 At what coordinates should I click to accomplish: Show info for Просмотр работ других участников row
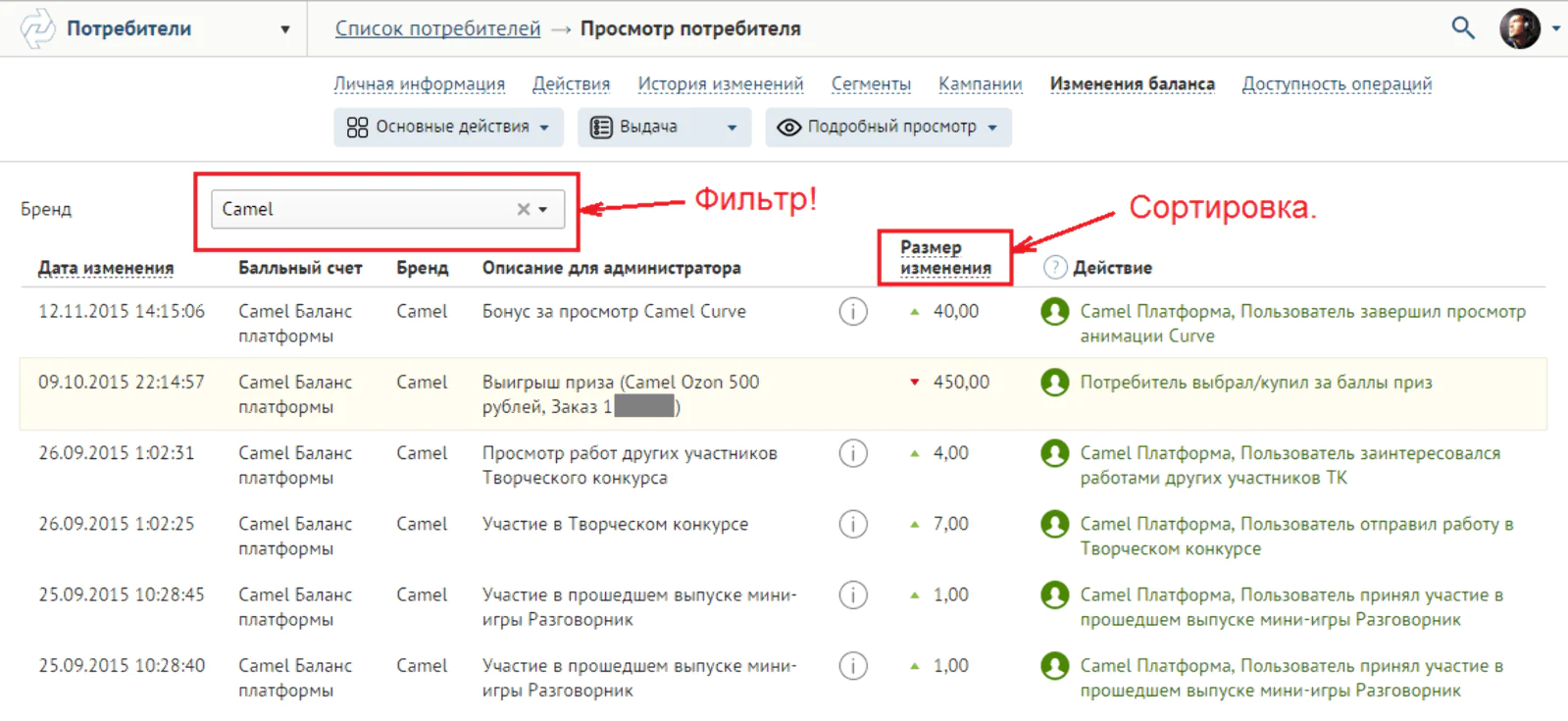point(853,453)
